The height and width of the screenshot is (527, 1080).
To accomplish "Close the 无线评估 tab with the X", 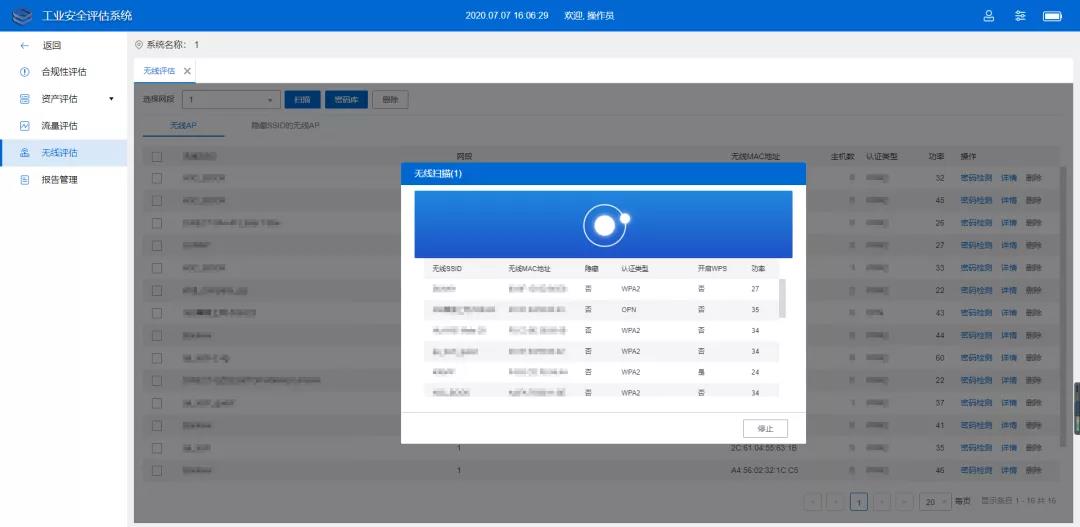I will 187,71.
